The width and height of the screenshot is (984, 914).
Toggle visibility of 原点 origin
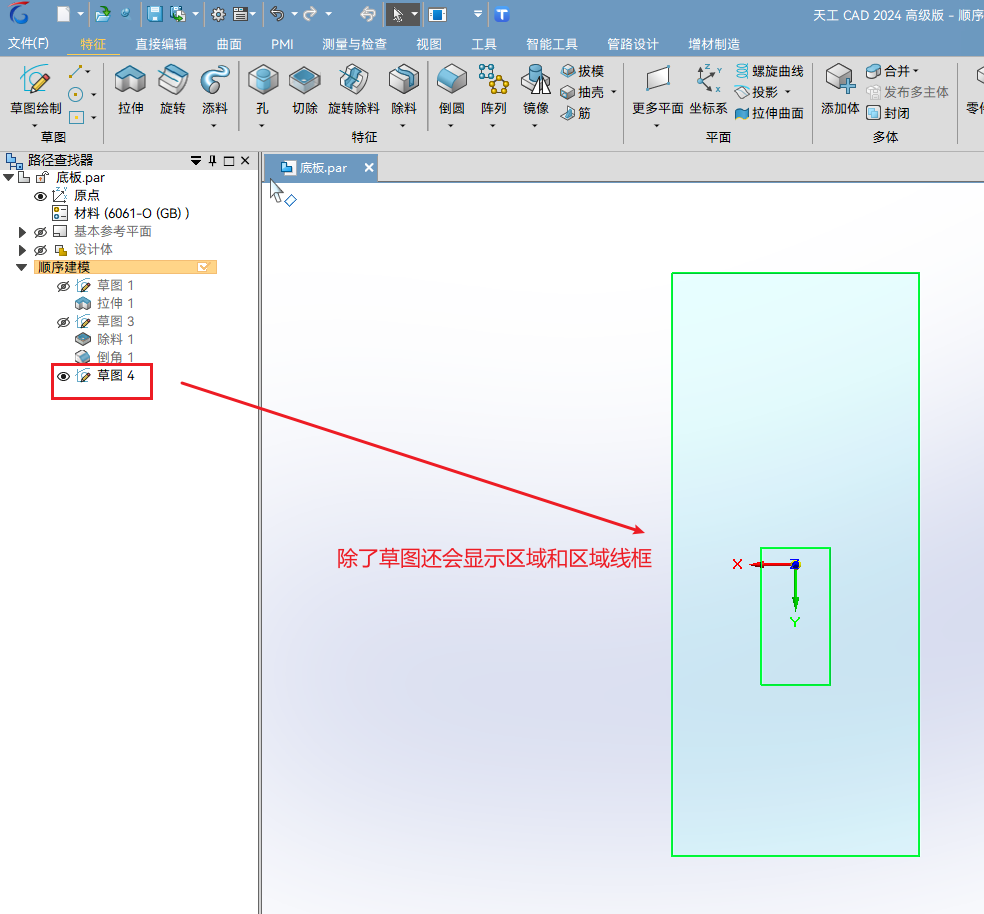(40, 196)
